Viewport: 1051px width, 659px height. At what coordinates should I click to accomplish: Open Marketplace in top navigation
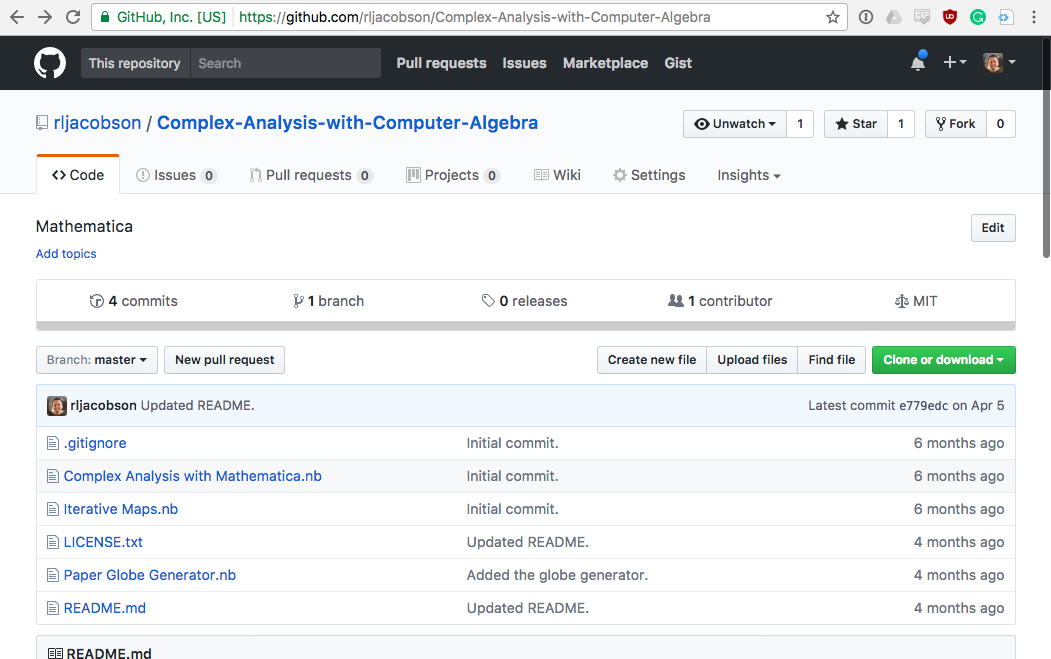point(605,63)
